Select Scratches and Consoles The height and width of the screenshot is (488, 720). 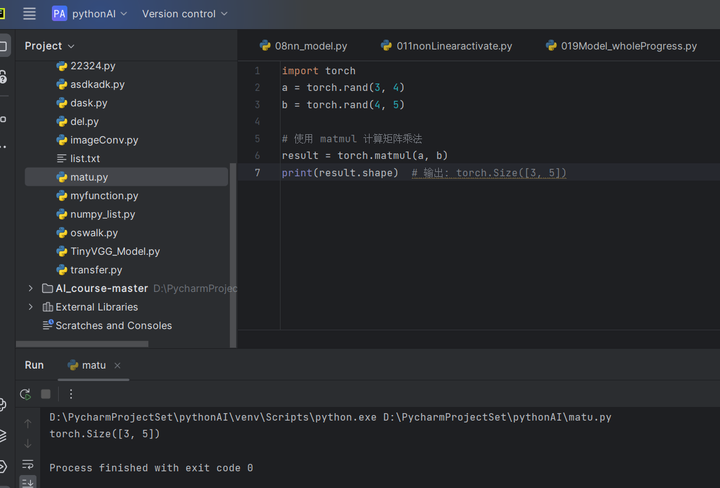(113, 325)
